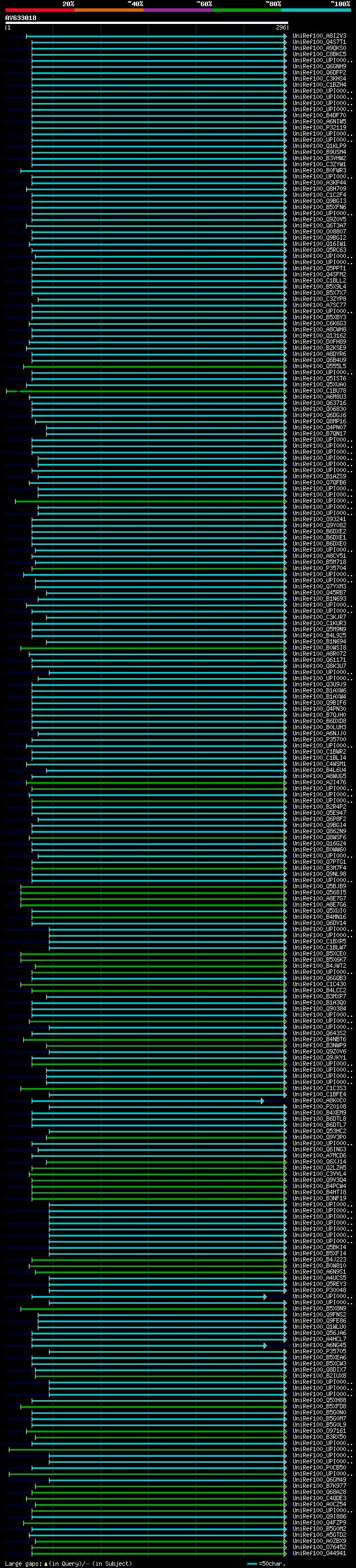Open hit UniRef100_Q5BKI4
Screen dimensions: 356x1568
[x=319, y=1247]
